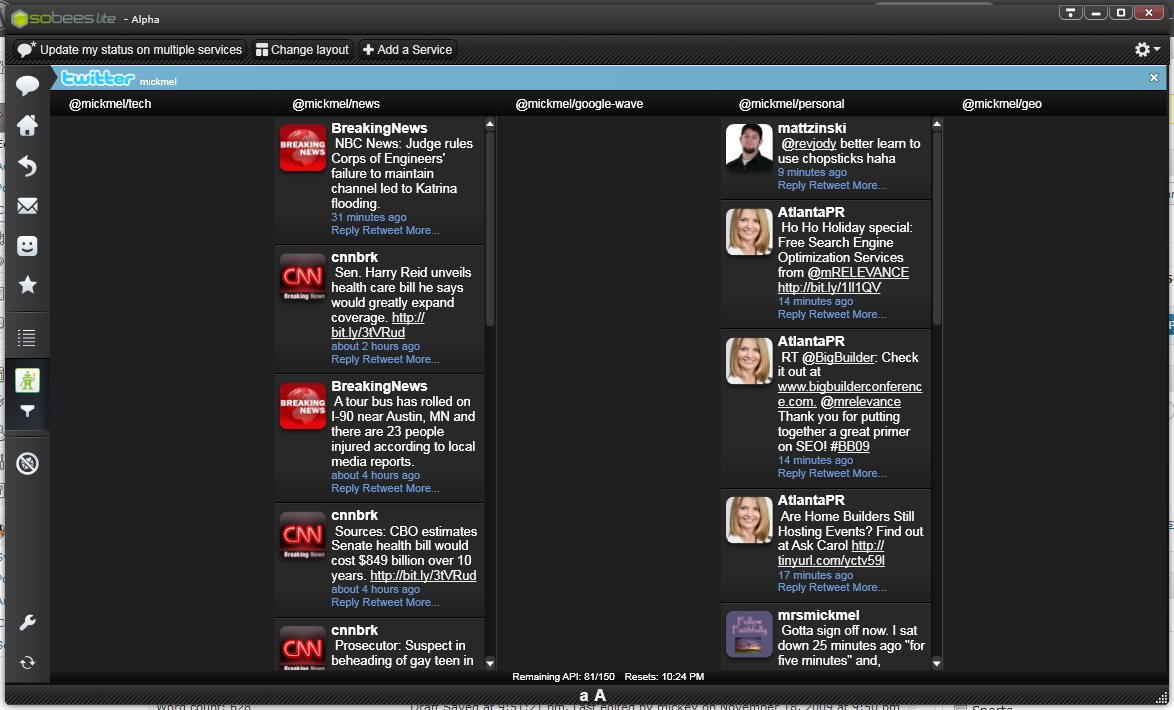This screenshot has width=1174, height=710.
Task: Switch to the @mickmel/google-wave list
Action: [579, 104]
